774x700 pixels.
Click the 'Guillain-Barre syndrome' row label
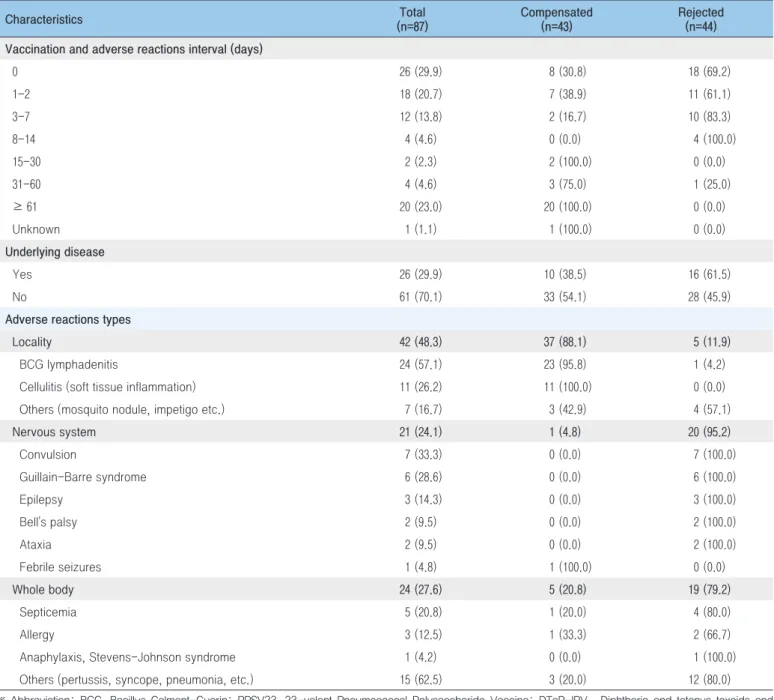83,477
